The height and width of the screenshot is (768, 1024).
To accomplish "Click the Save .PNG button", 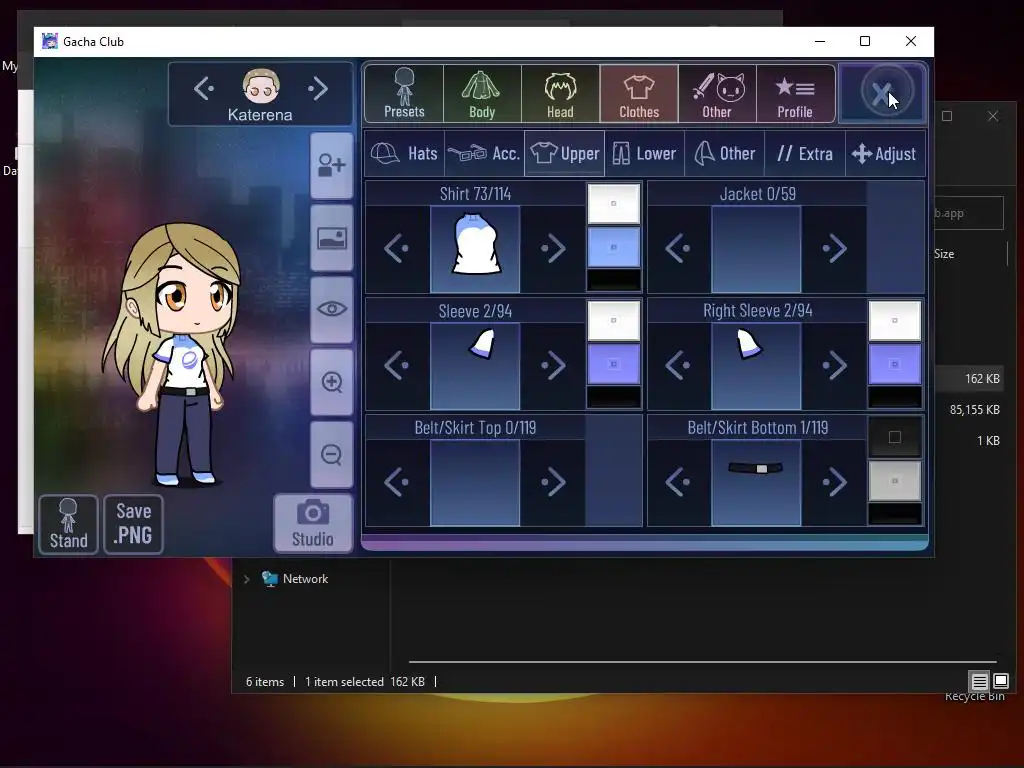I will point(133,524).
